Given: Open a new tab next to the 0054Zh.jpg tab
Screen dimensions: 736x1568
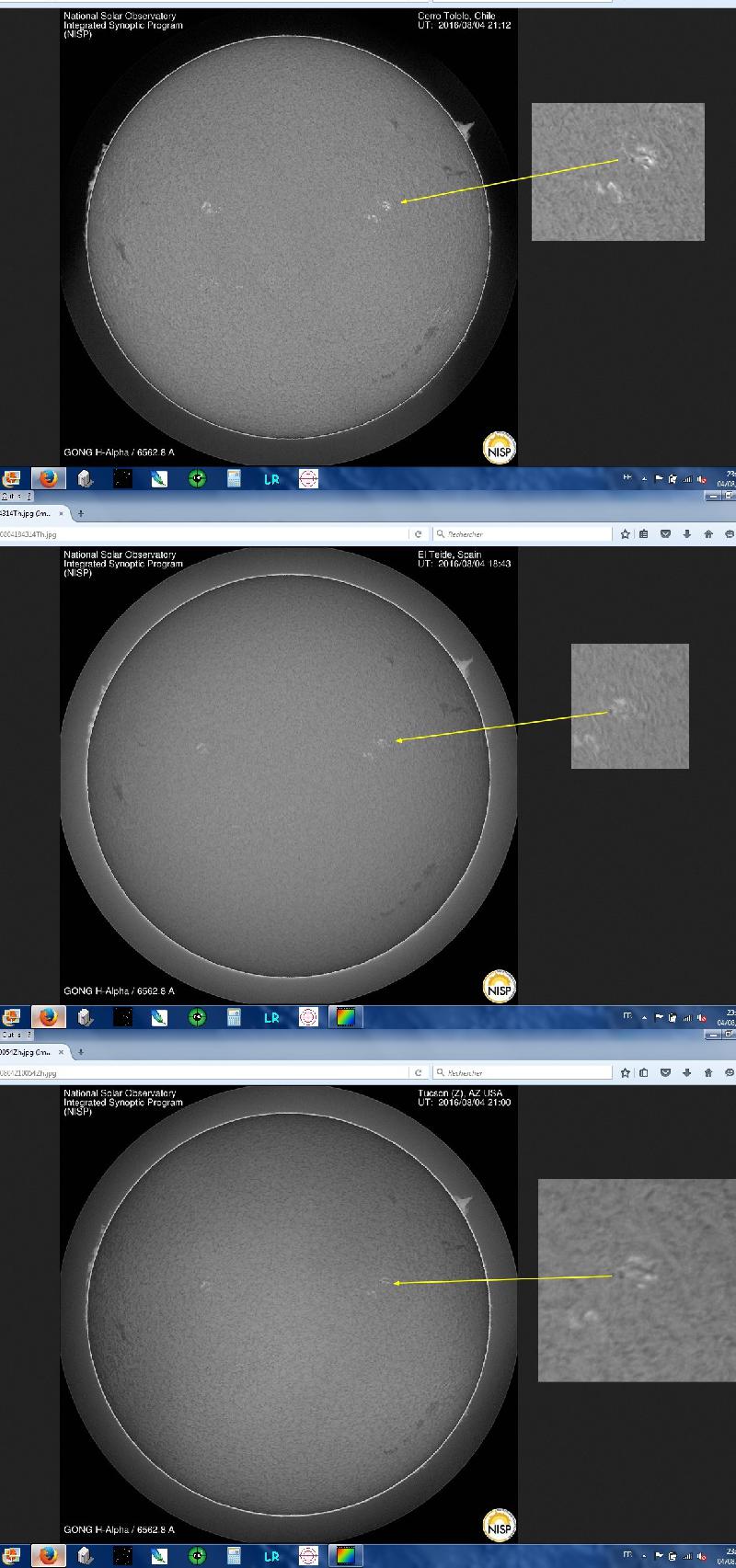Looking at the screenshot, I should (x=81, y=1052).
